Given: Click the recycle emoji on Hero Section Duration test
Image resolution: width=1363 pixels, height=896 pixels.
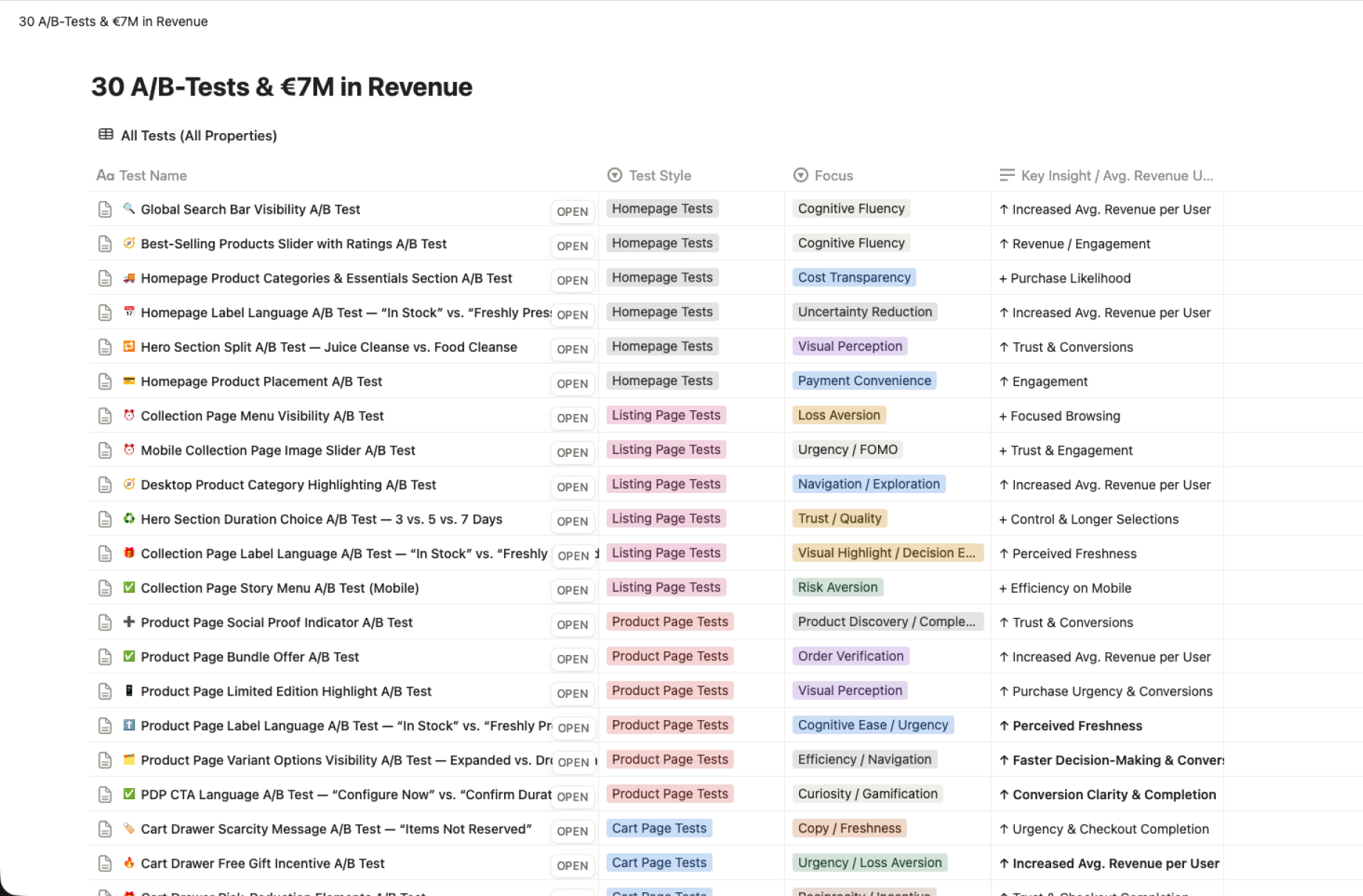Looking at the screenshot, I should click(x=129, y=519).
